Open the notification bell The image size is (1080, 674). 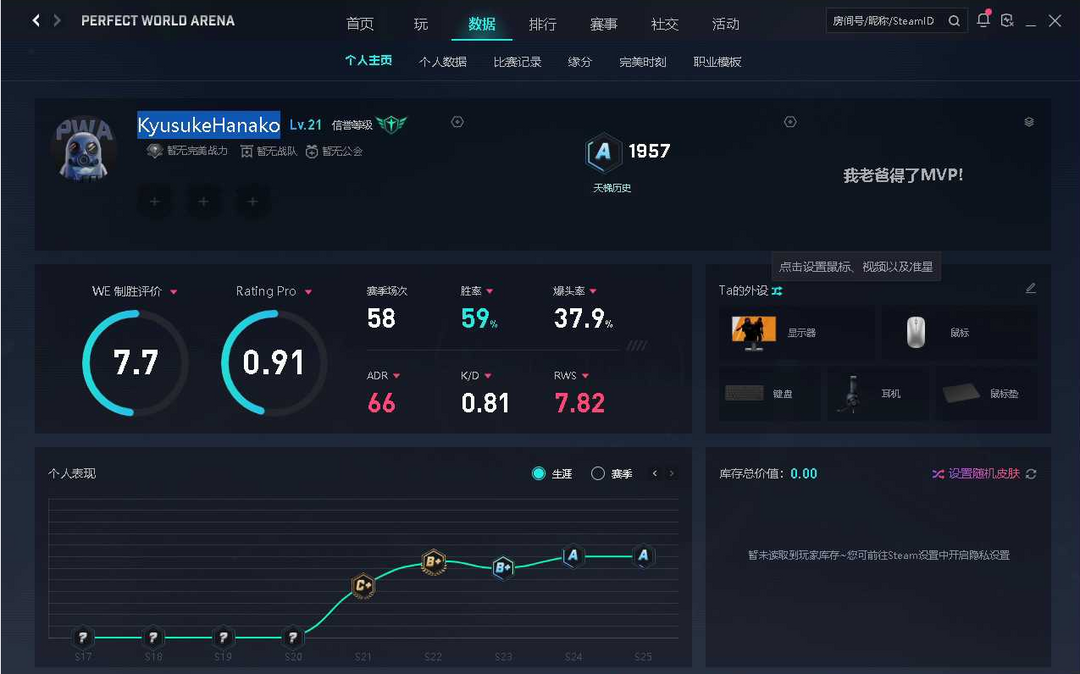(983, 20)
